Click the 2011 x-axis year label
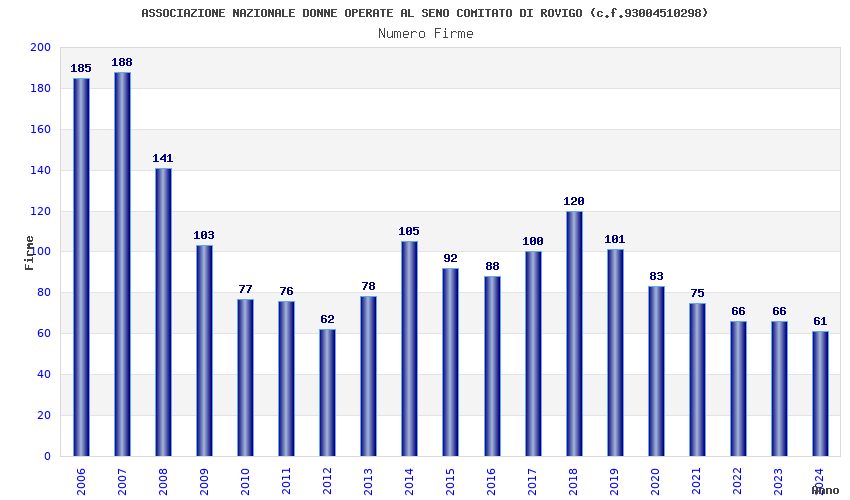 (x=287, y=482)
